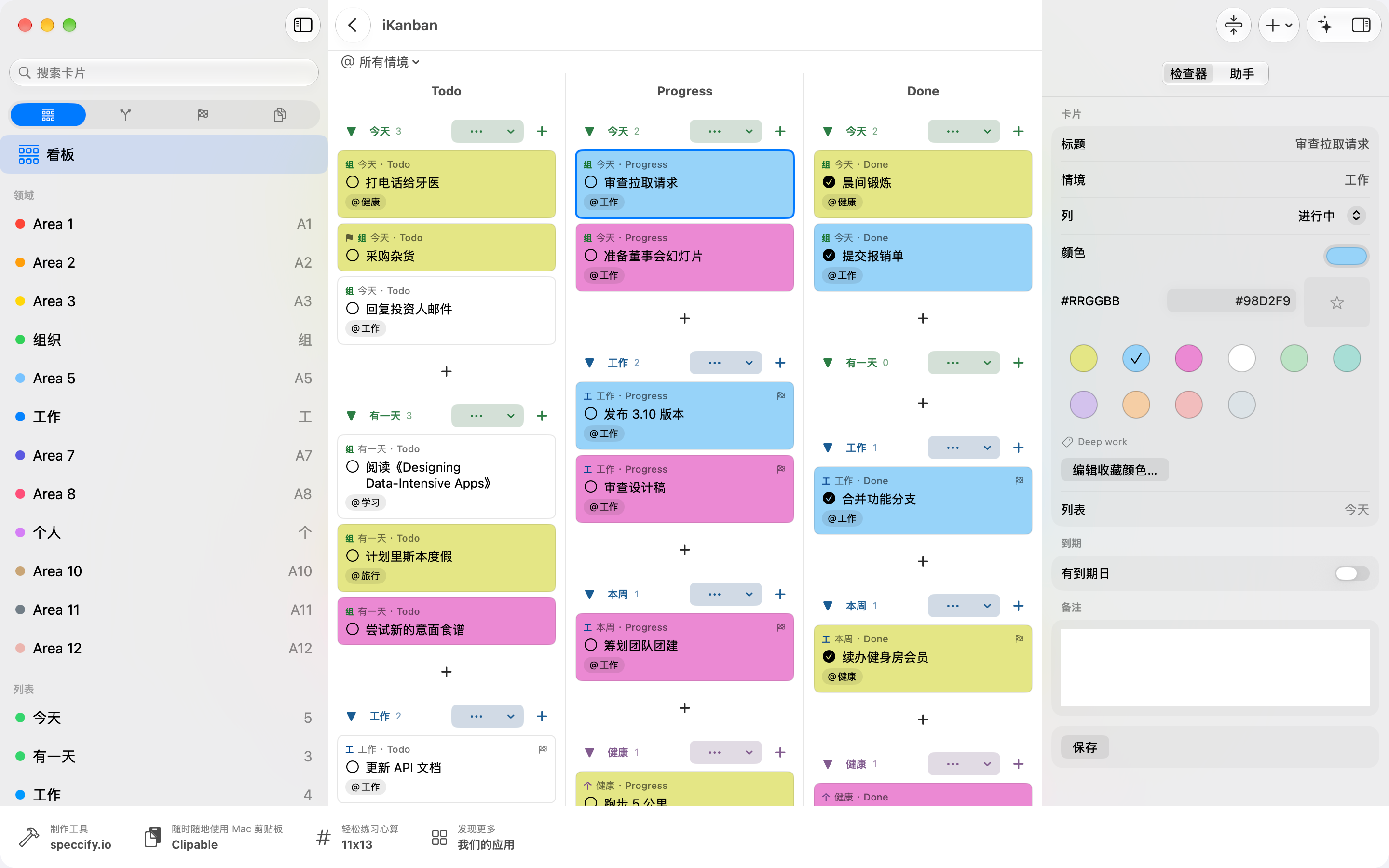Click flag icon on 发布 3.10 版本 card
Viewport: 1389px width, 868px height.
[x=781, y=395]
